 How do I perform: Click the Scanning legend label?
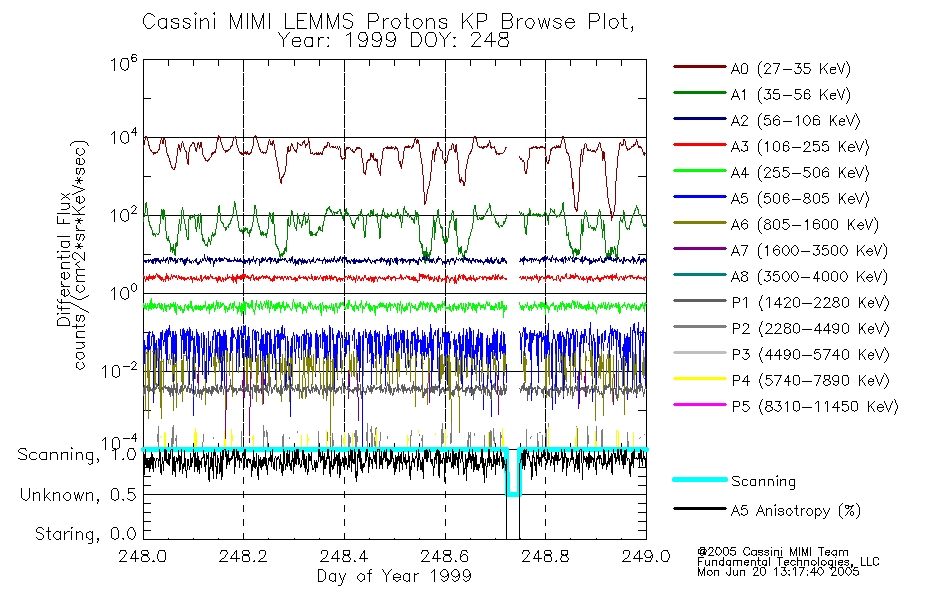[763, 482]
